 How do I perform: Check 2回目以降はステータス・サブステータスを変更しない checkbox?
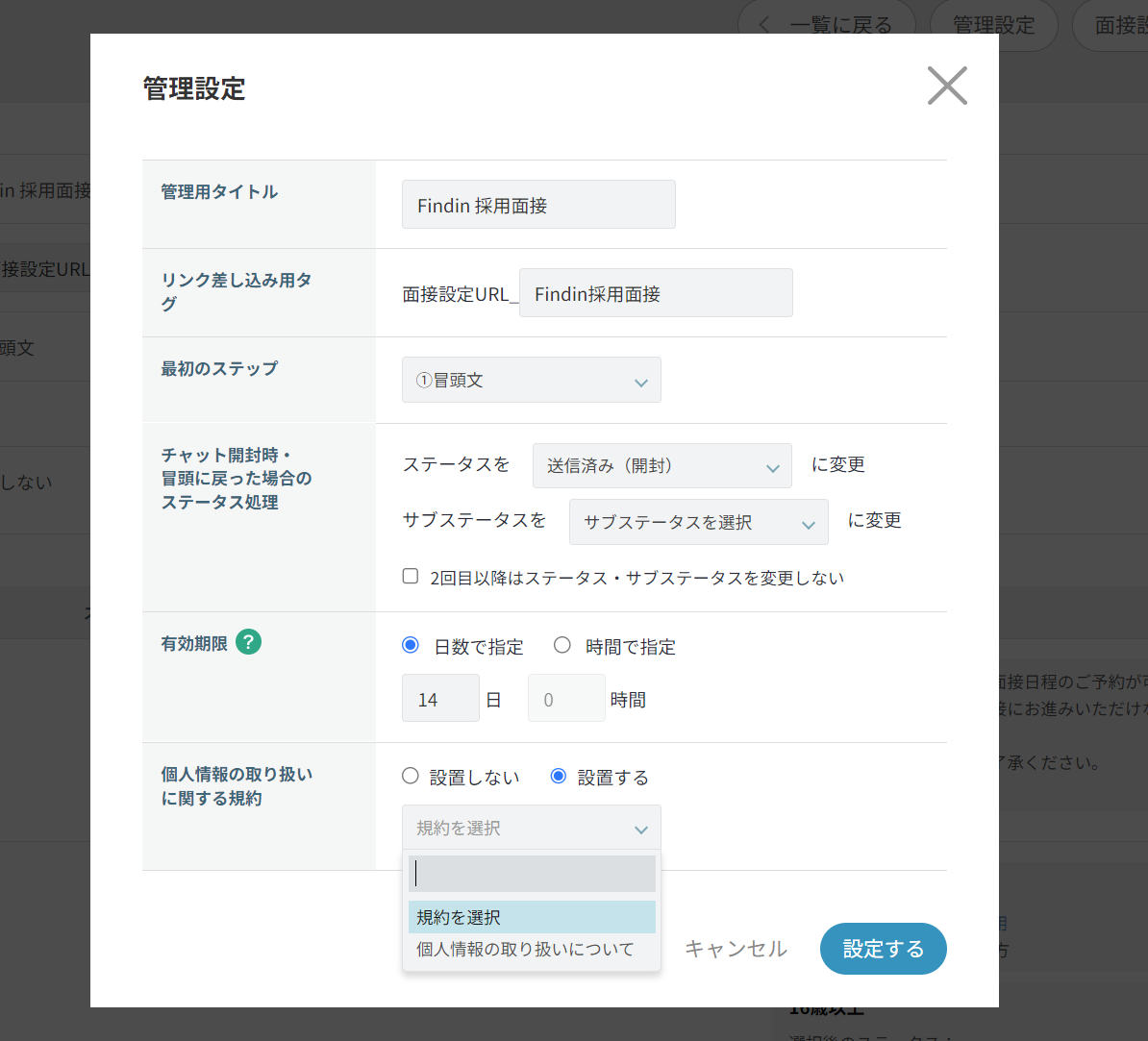click(411, 577)
